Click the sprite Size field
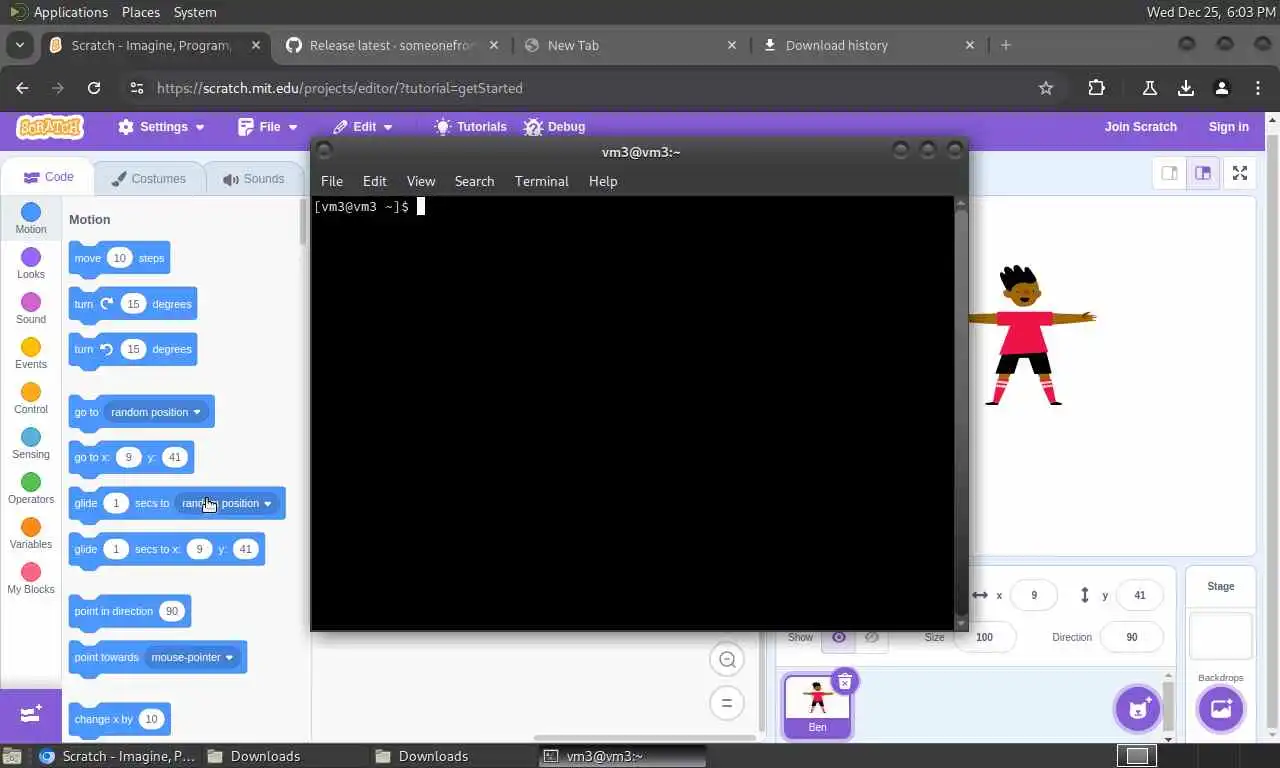 pyautogui.click(x=984, y=637)
